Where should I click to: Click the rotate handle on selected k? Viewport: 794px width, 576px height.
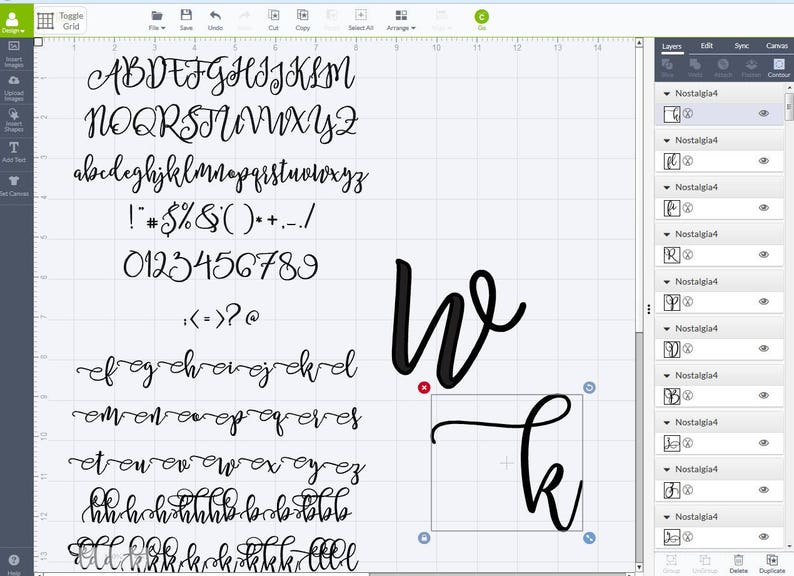589,388
